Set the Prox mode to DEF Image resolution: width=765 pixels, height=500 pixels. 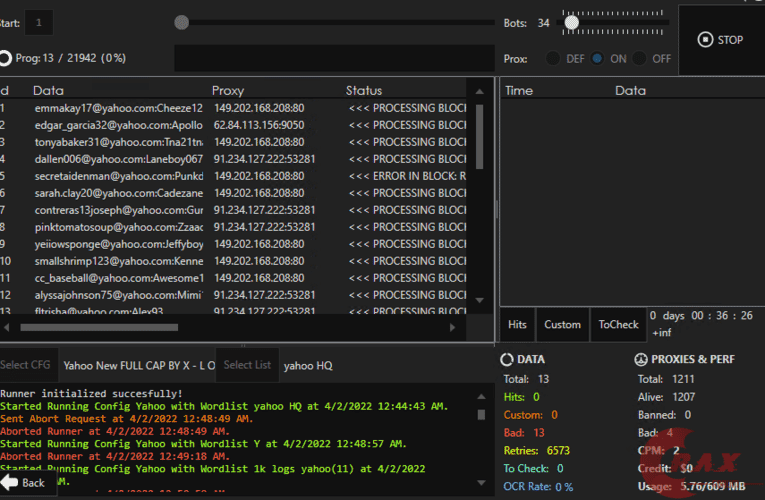pyautogui.click(x=553, y=59)
